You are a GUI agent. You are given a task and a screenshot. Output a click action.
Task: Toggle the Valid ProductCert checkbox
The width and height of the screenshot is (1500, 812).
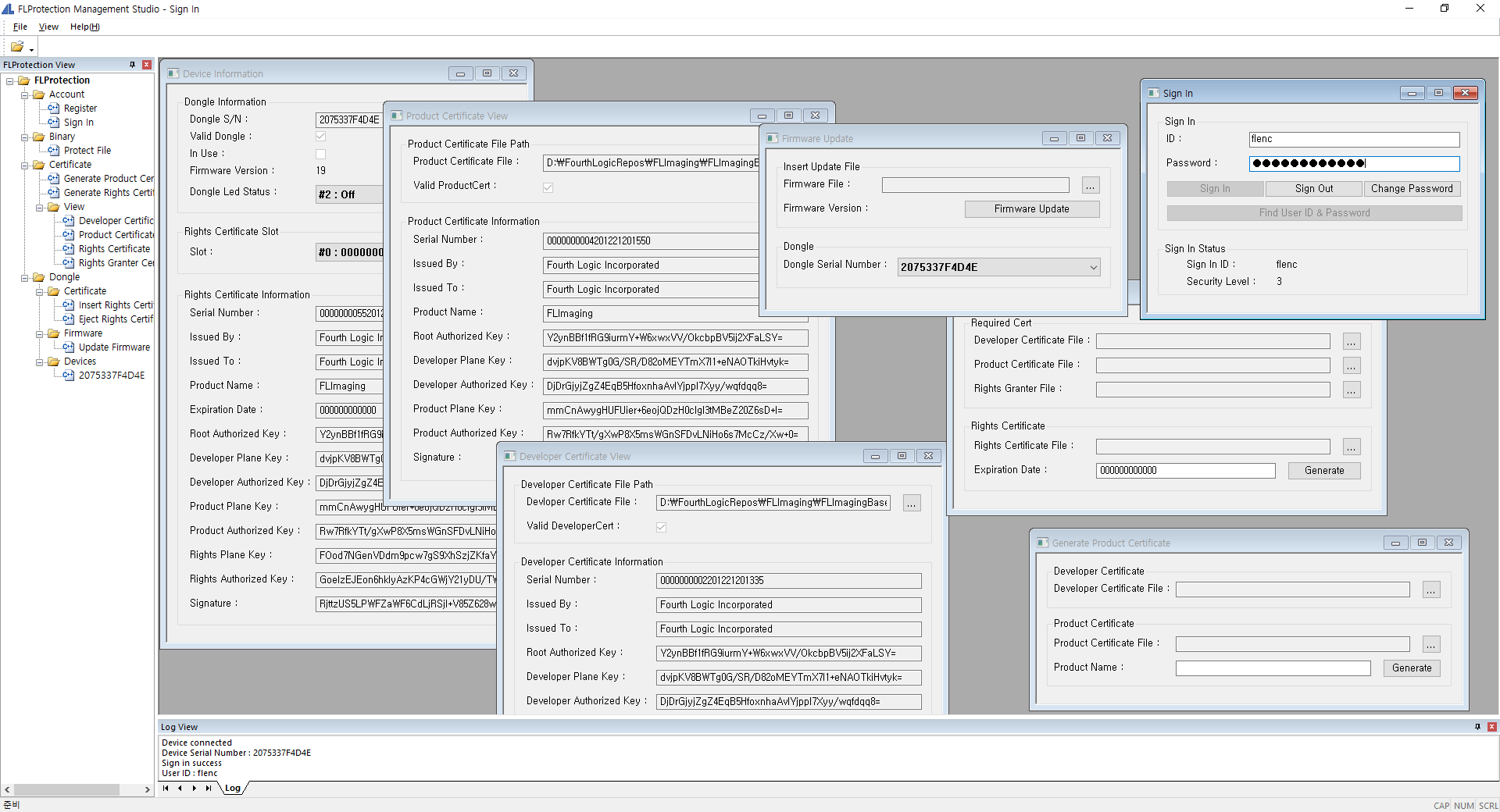(548, 187)
